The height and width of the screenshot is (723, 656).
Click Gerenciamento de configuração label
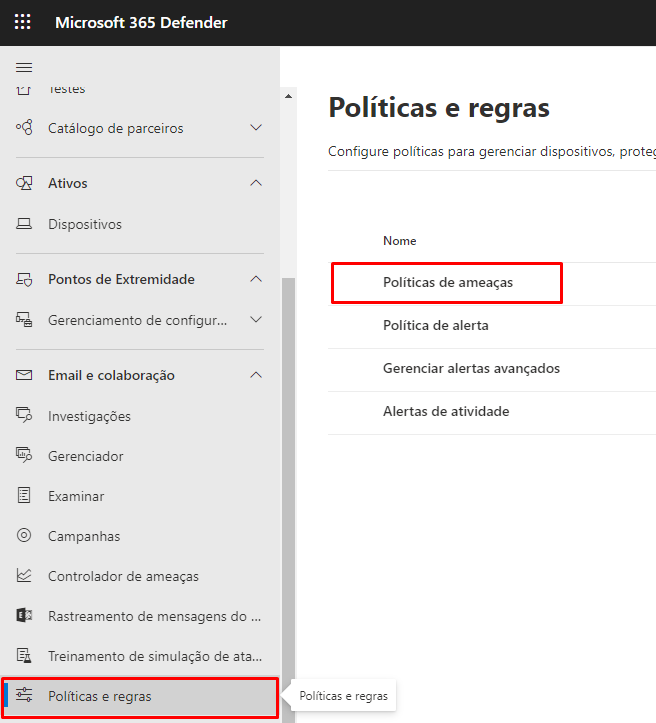click(137, 320)
